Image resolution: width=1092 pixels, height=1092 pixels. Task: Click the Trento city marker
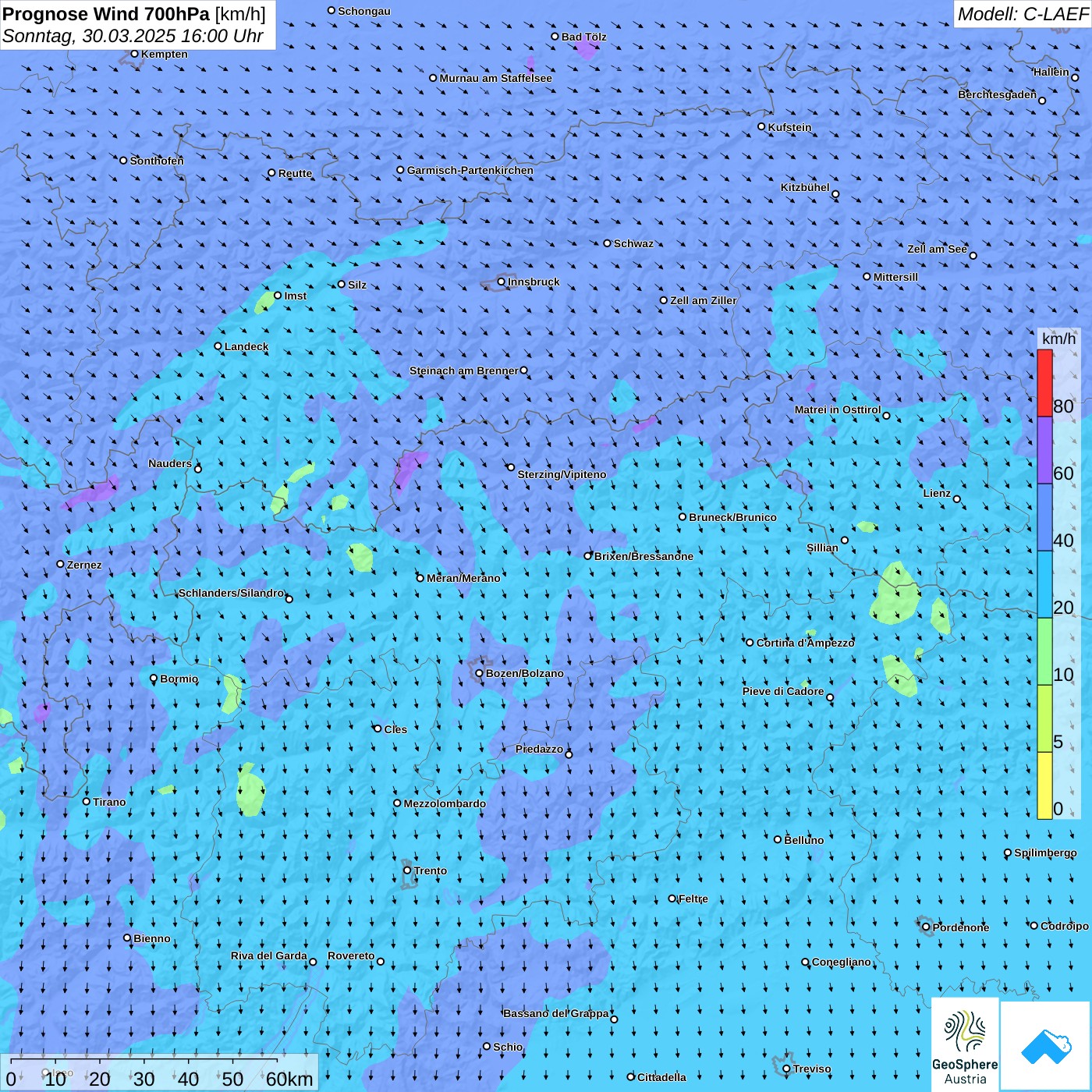click(x=407, y=870)
